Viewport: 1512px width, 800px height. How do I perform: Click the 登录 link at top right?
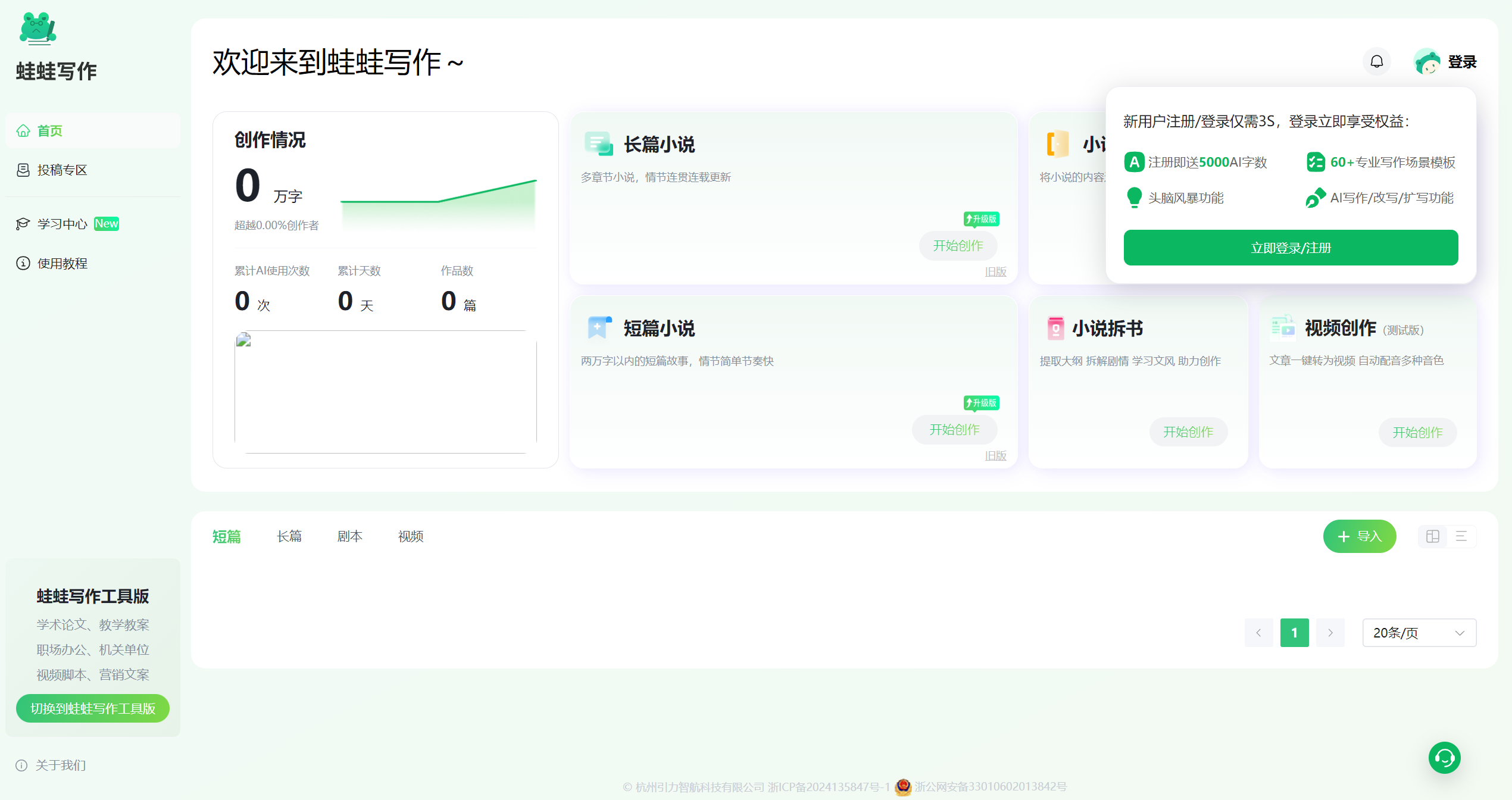(x=1462, y=62)
